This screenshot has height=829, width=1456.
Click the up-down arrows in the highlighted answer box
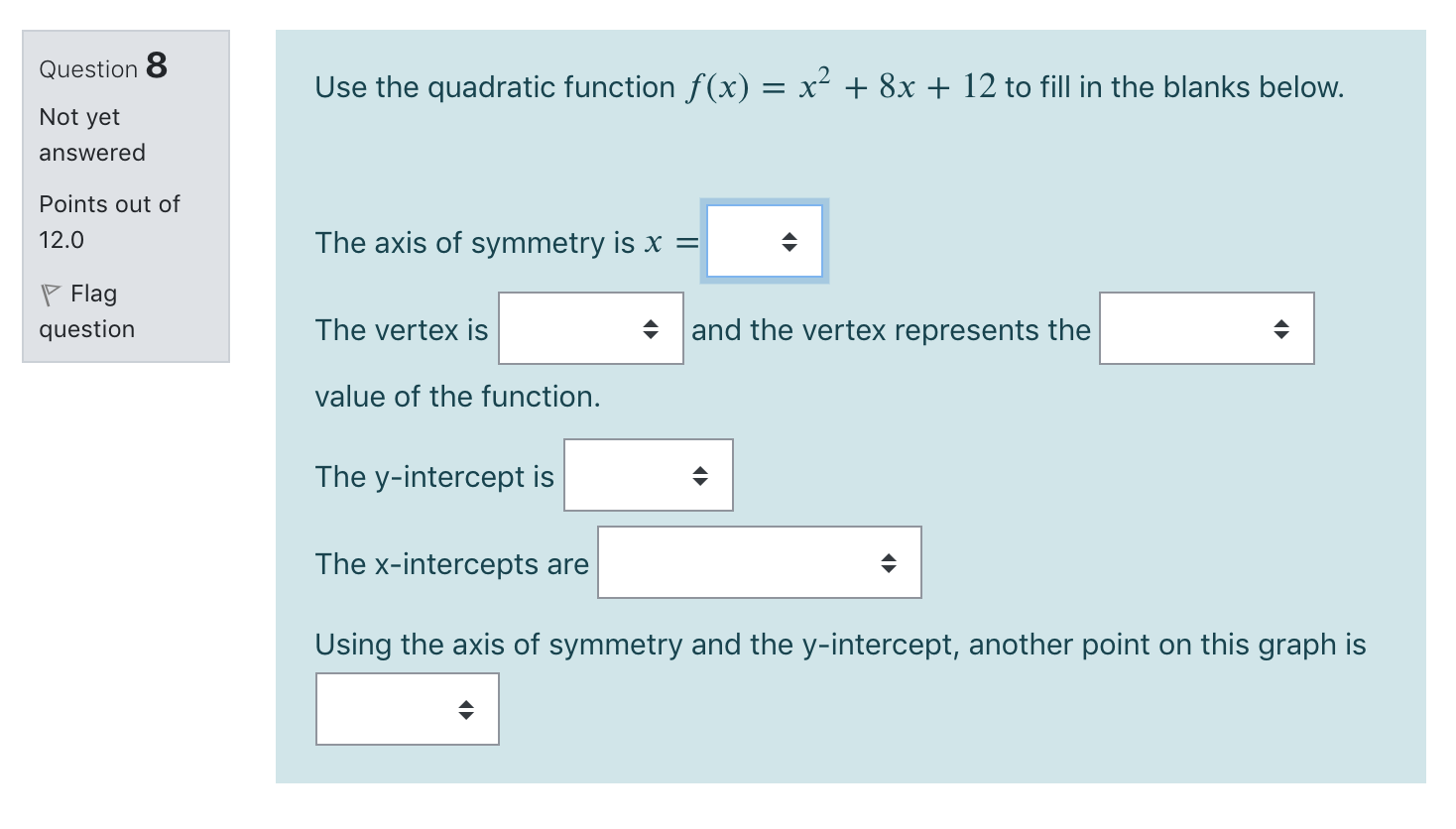pyautogui.click(x=789, y=241)
